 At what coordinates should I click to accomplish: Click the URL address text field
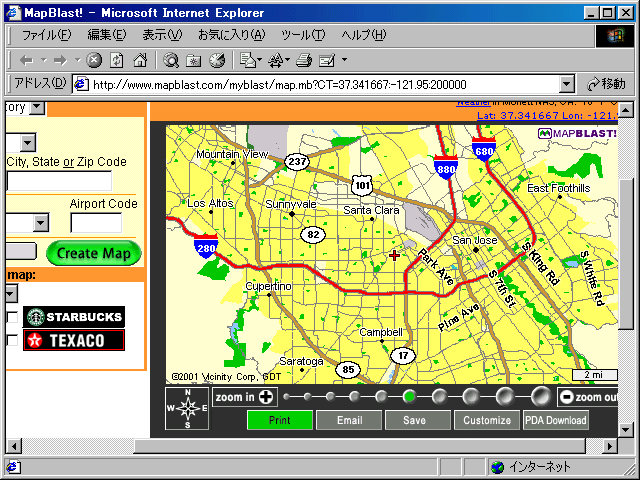click(324, 84)
